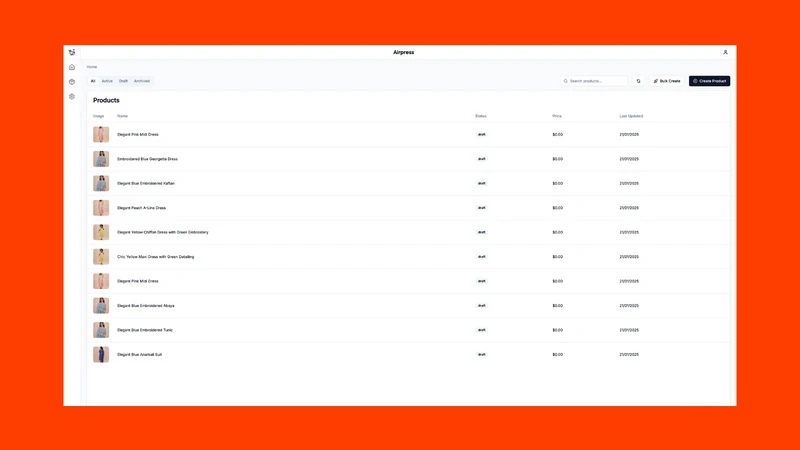
Task: Switch to the Active filter tab
Action: click(107, 81)
